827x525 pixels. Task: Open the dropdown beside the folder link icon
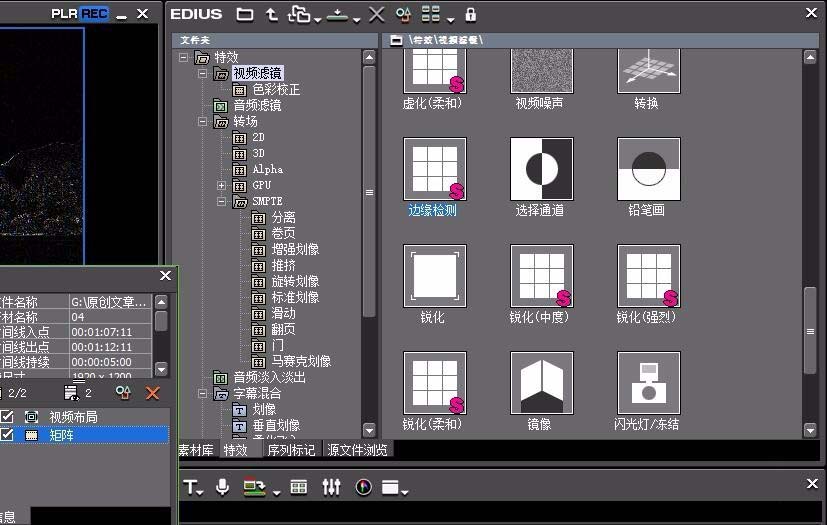318,20
